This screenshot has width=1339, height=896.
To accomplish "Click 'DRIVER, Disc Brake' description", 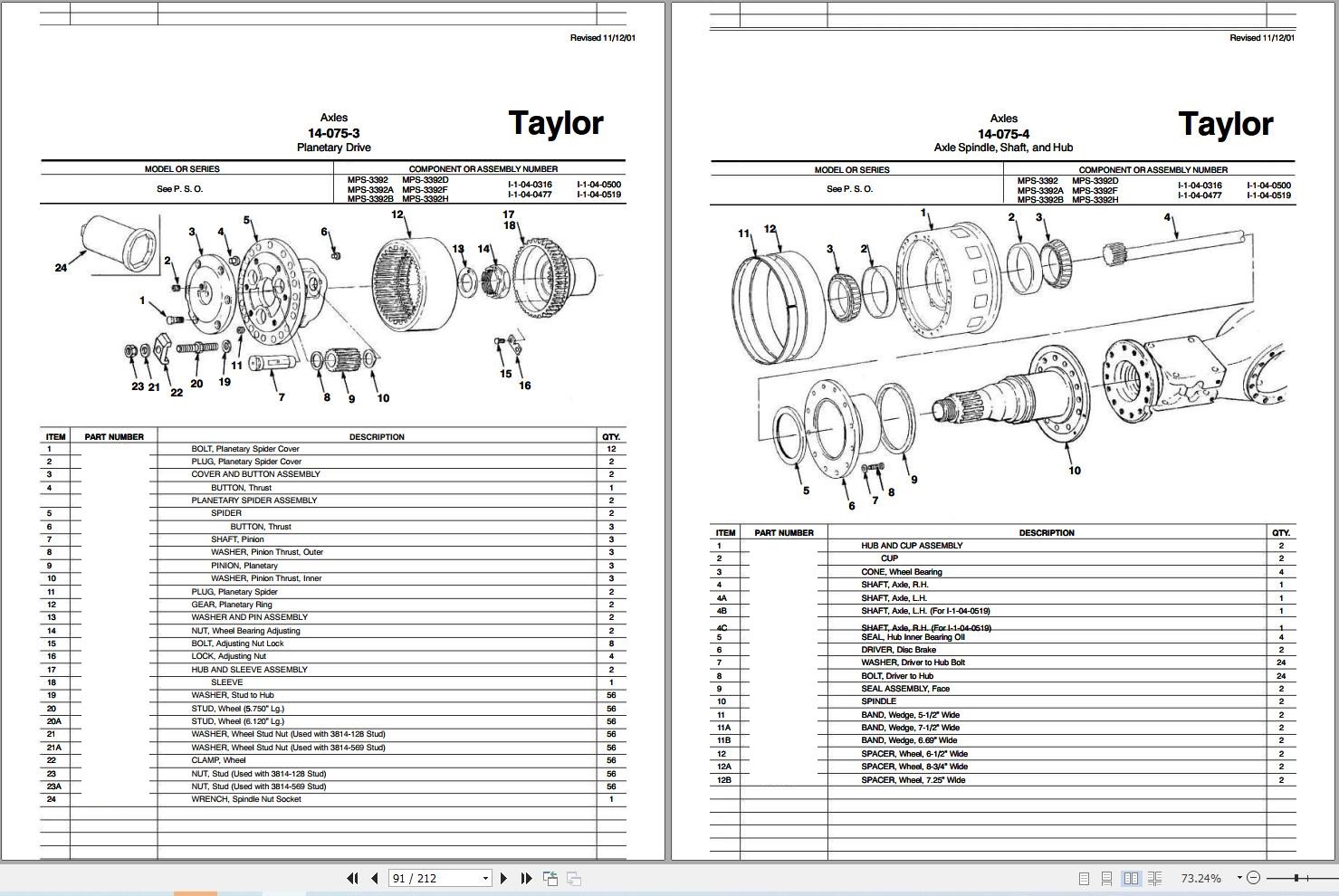I will pos(898,650).
